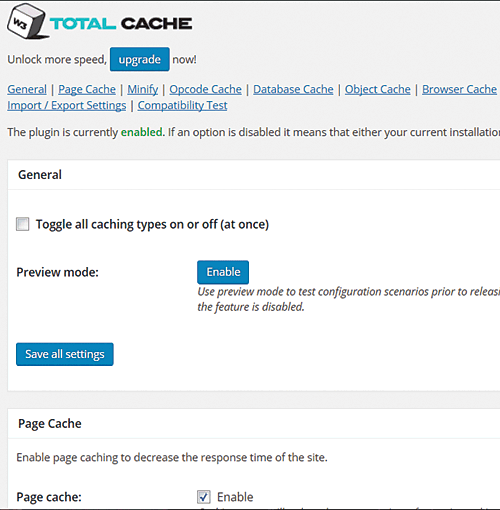Click the green 'enabled' status text
Screen dimensions: 500x510
[141, 132]
